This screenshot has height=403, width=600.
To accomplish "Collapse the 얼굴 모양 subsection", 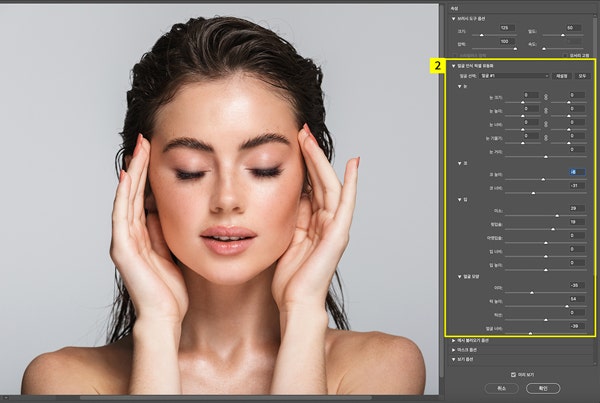I will click(x=458, y=275).
